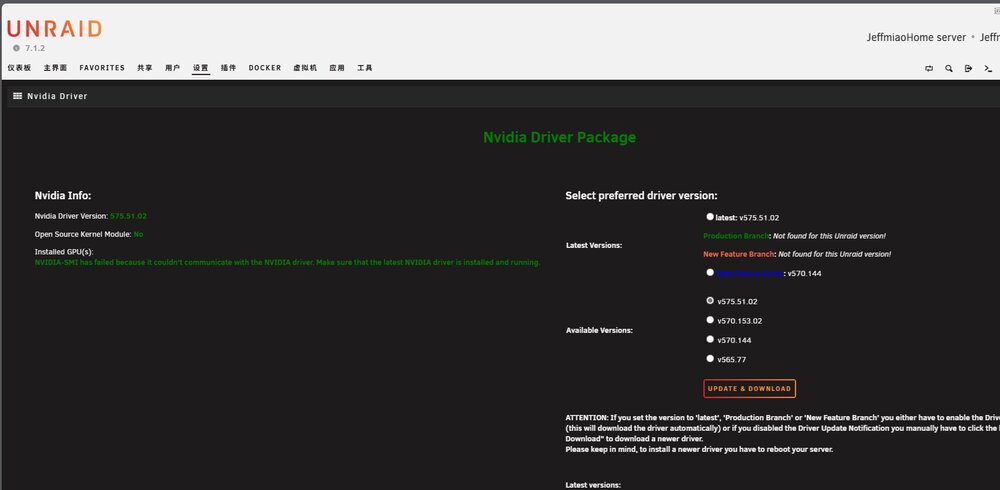Open the 主界面 main menu
1000x490 pixels.
(55, 68)
